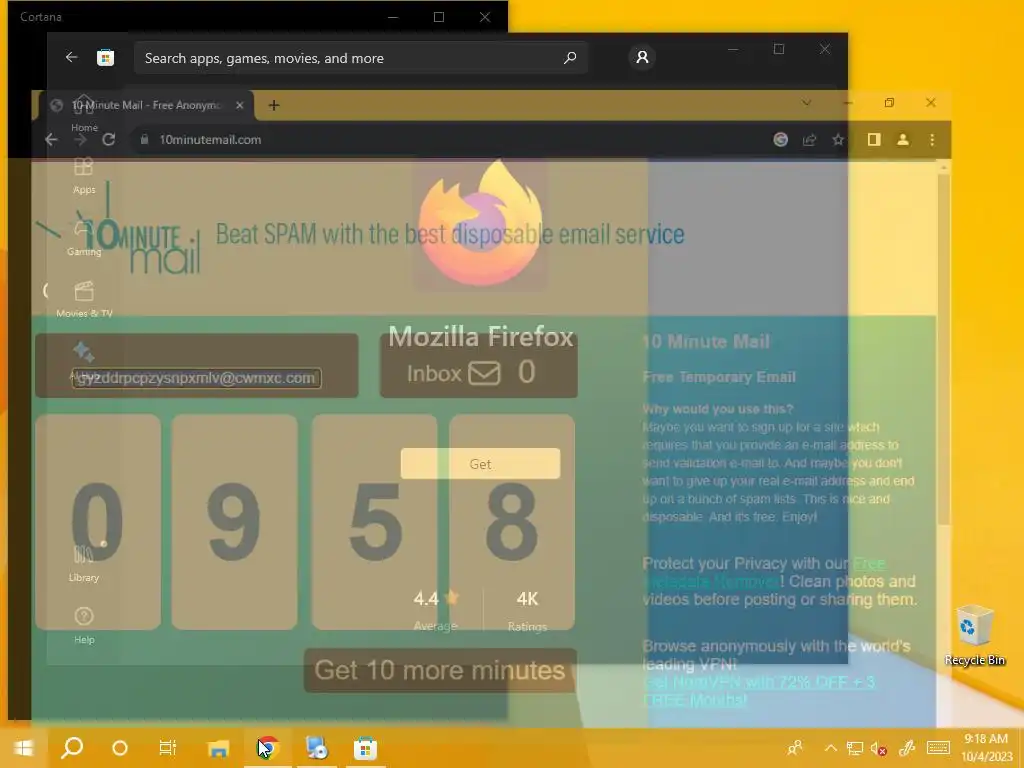Click Get 10 more minutes button
This screenshot has width=1024, height=768.
(440, 670)
